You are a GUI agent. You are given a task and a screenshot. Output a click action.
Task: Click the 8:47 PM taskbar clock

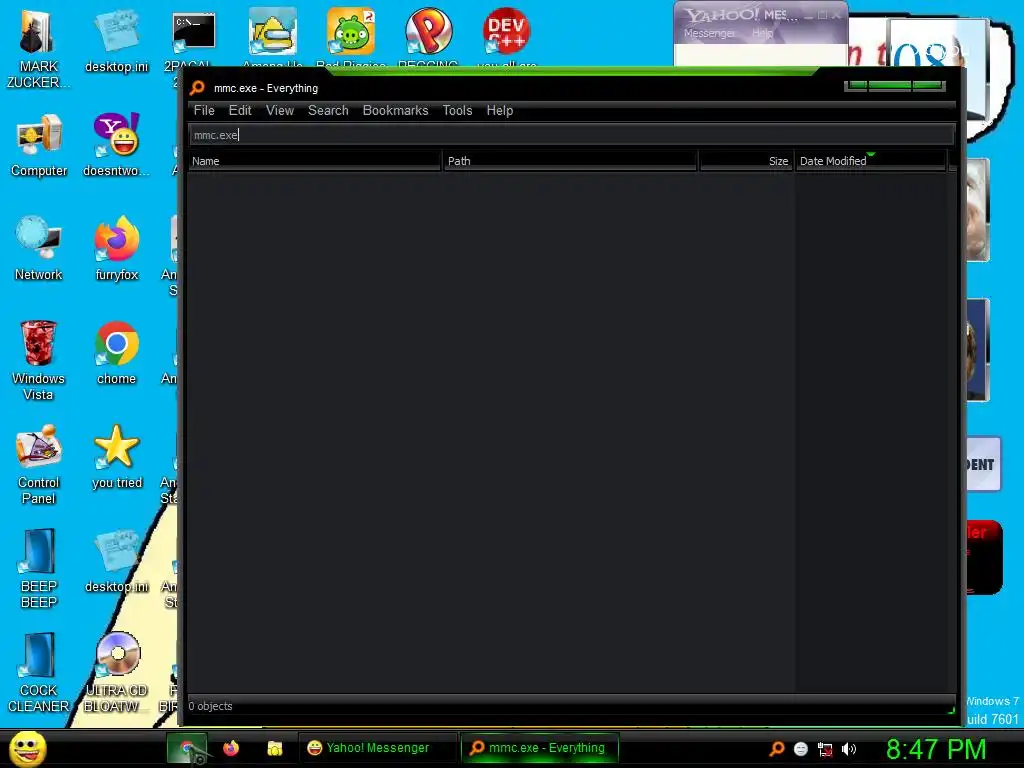[x=935, y=749]
